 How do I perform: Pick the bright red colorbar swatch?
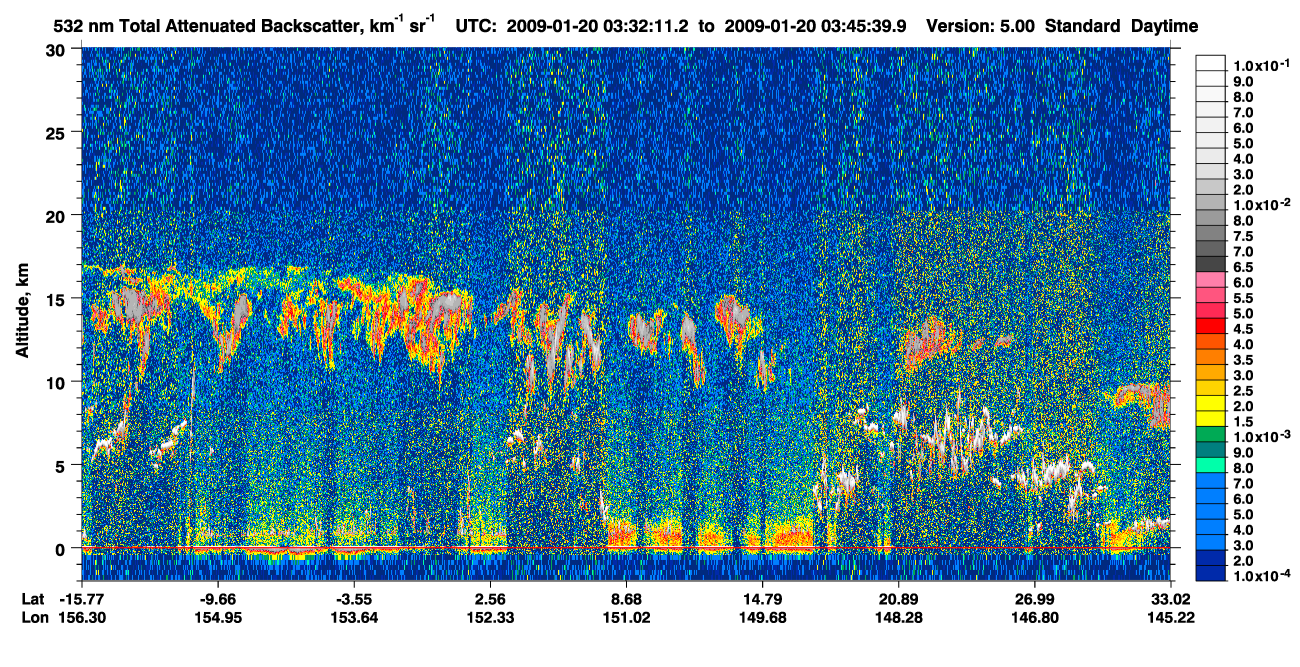[1211, 325]
